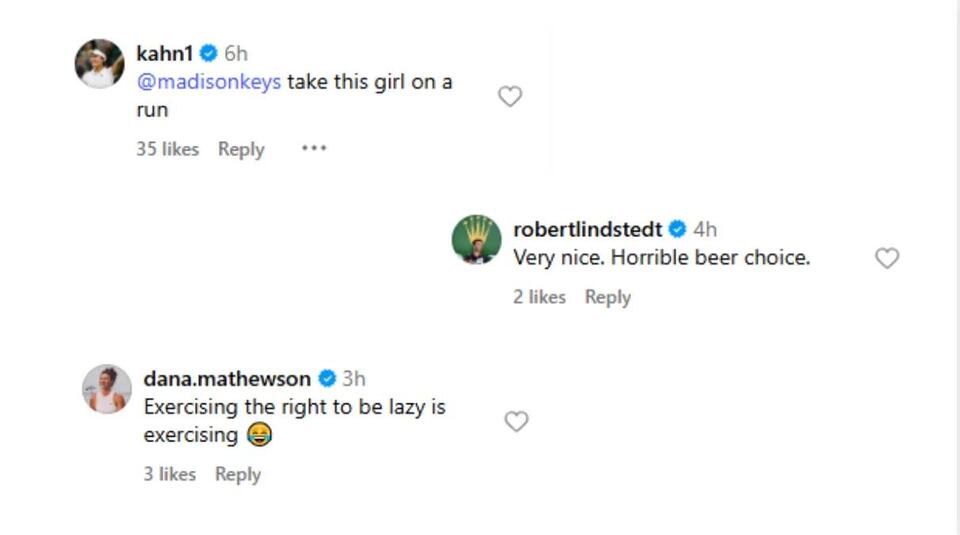
Task: Click the verified badge next to robertlindstedt
Action: (677, 229)
